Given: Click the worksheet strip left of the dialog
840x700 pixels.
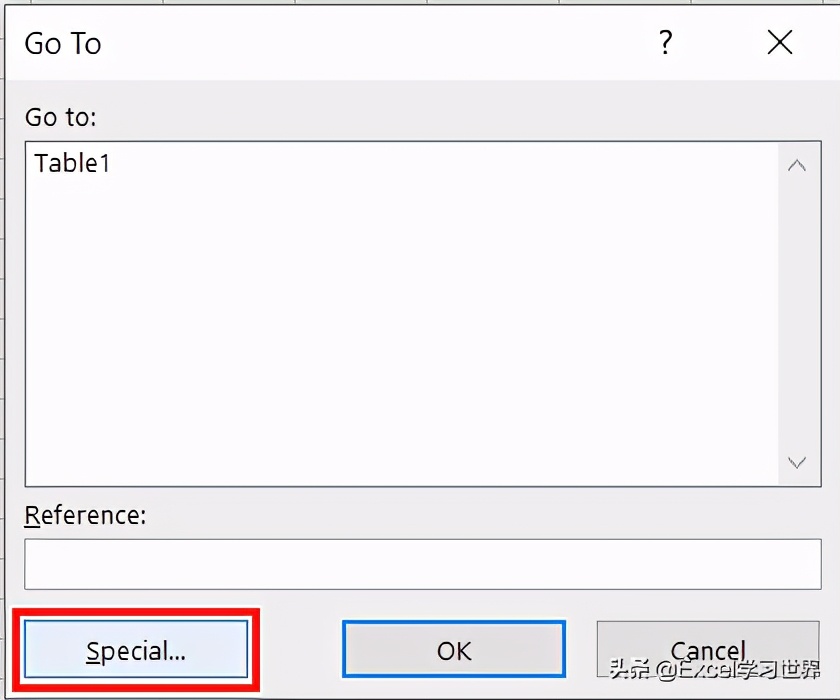Looking at the screenshot, I should point(3,350).
